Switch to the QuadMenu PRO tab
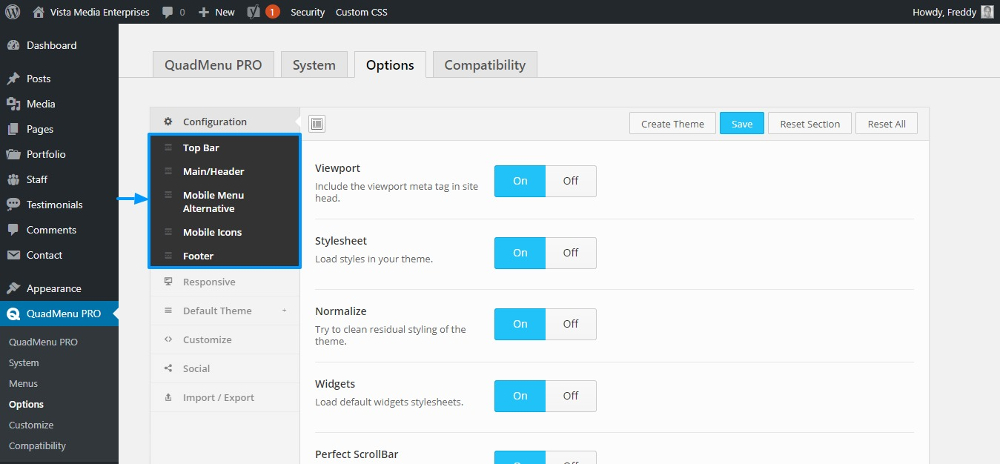The height and width of the screenshot is (464, 1000). click(213, 65)
